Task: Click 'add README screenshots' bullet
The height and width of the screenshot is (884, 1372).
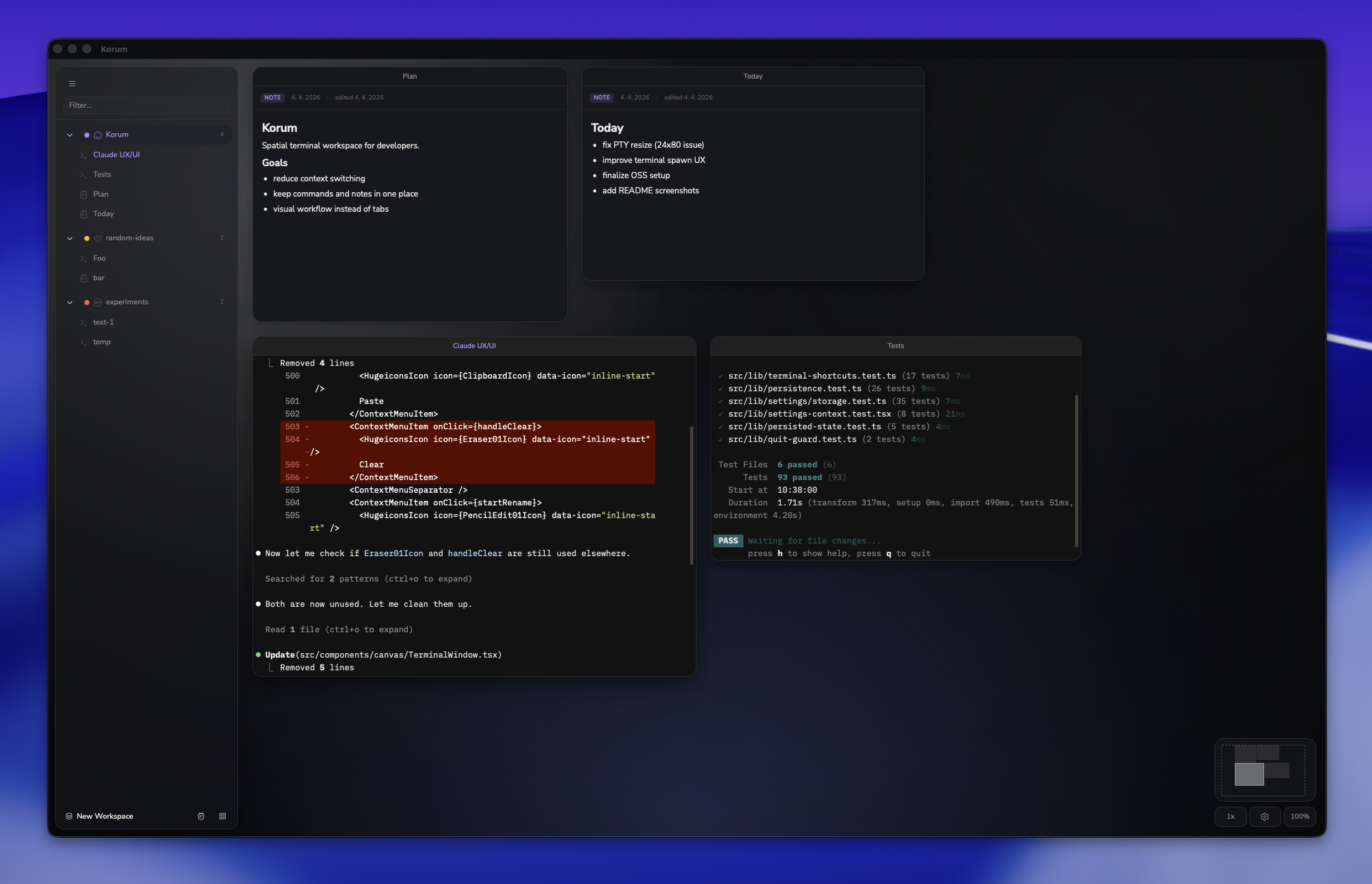Action: pyautogui.click(x=651, y=191)
